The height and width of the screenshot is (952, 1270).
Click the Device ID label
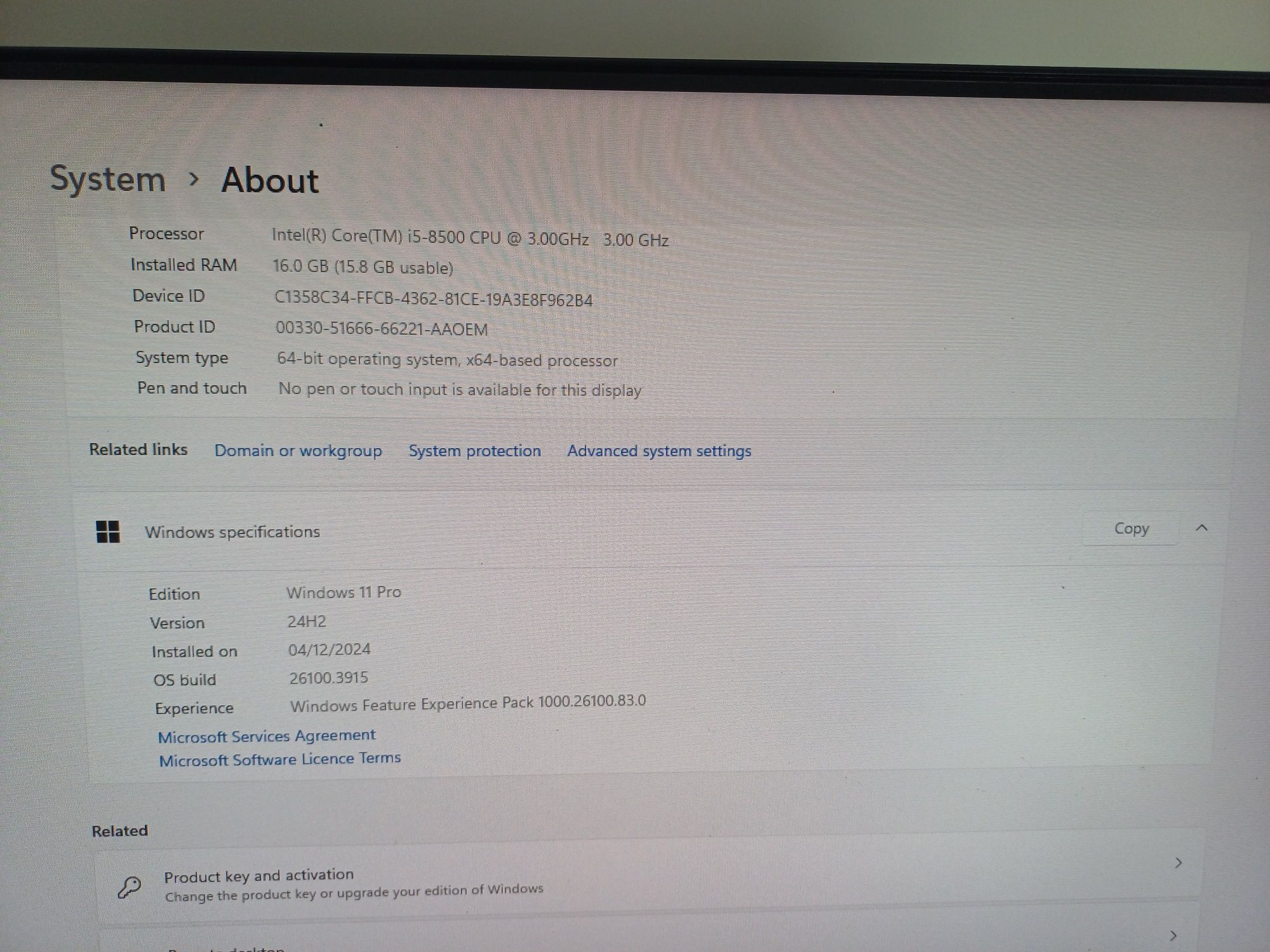click(168, 296)
